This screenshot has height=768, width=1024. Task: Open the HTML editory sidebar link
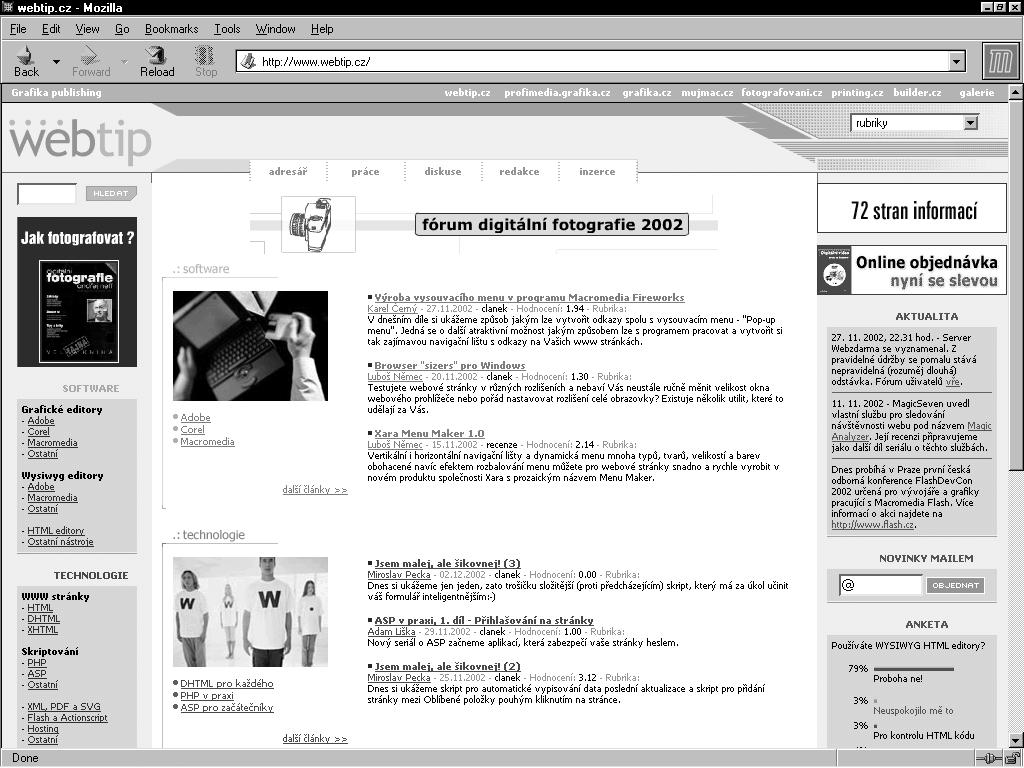pos(56,531)
